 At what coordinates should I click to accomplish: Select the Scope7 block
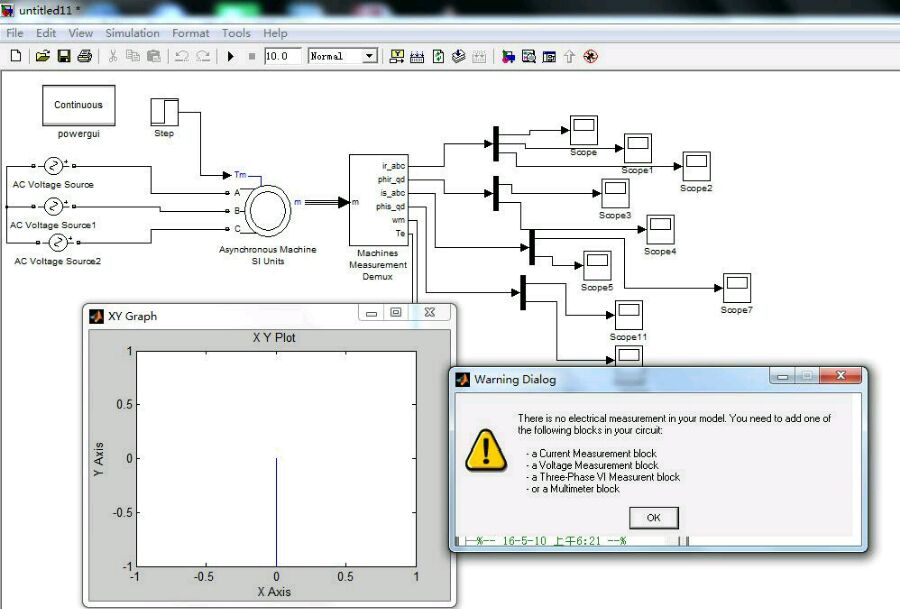pos(737,288)
